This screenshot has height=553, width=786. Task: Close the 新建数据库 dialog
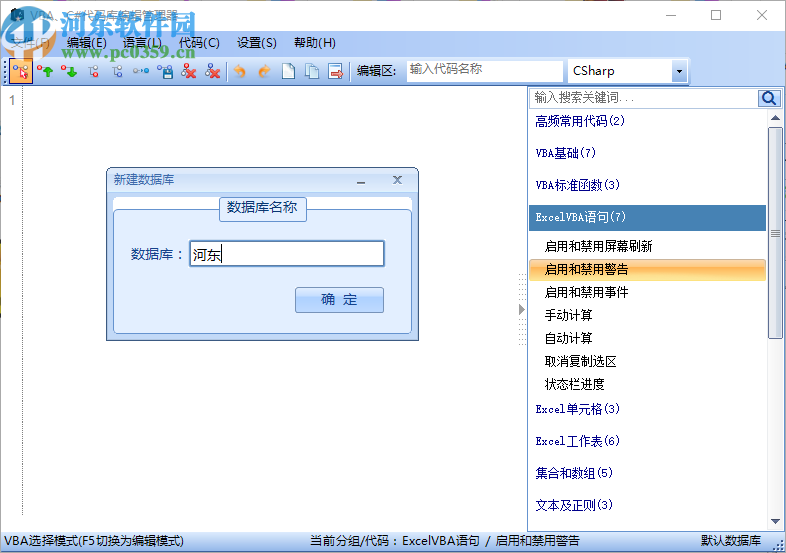(398, 180)
